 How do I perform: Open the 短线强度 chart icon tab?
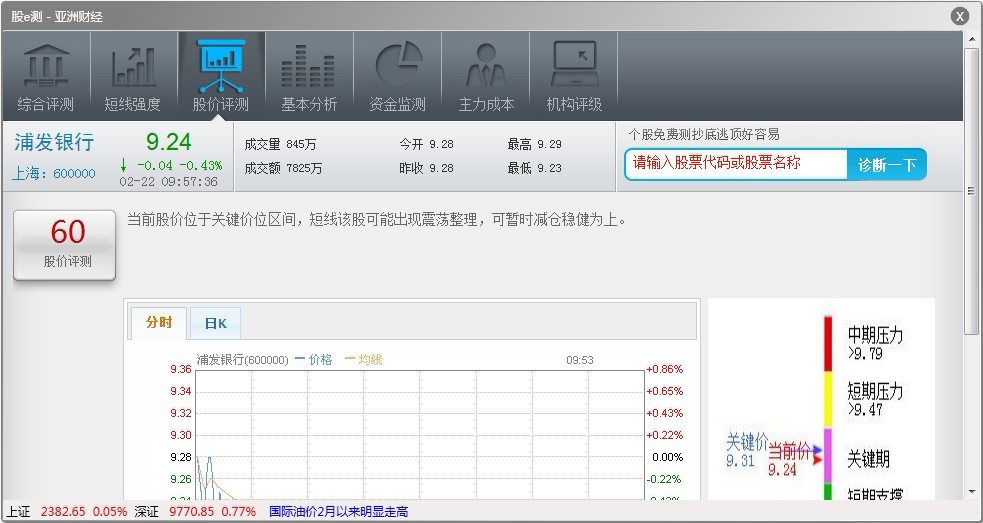pos(134,76)
